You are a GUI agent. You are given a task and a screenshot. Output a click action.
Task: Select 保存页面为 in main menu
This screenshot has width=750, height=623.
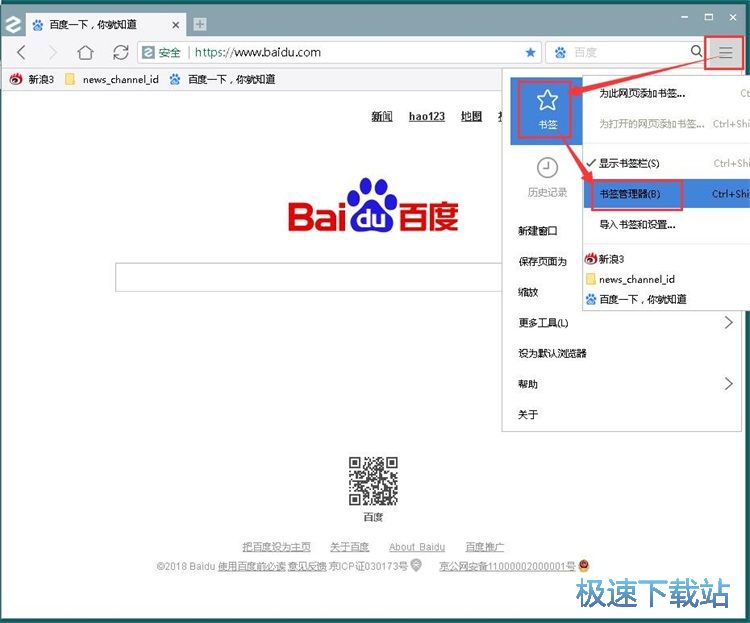click(x=542, y=261)
